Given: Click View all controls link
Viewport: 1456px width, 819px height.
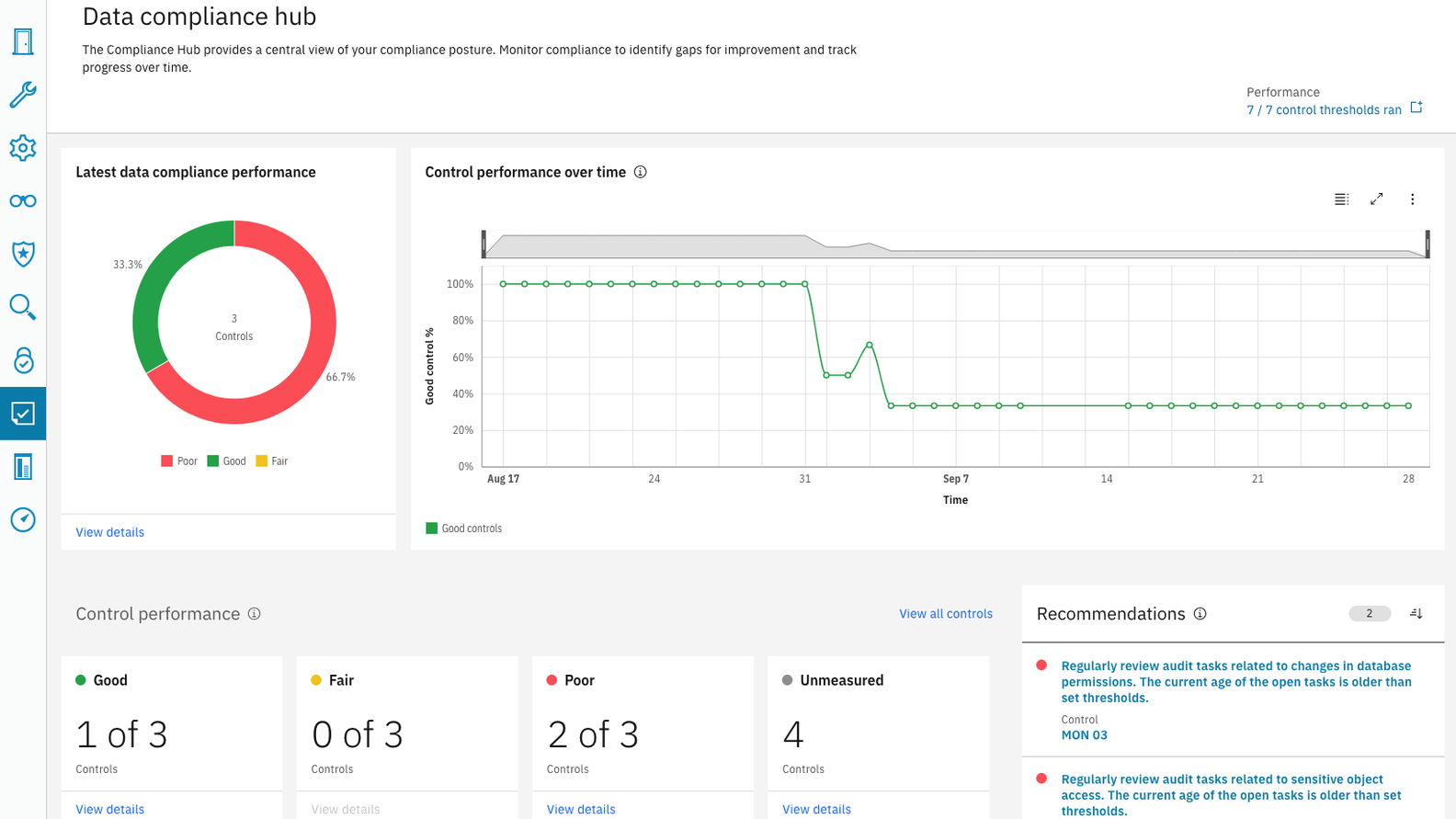Looking at the screenshot, I should coord(946,614).
